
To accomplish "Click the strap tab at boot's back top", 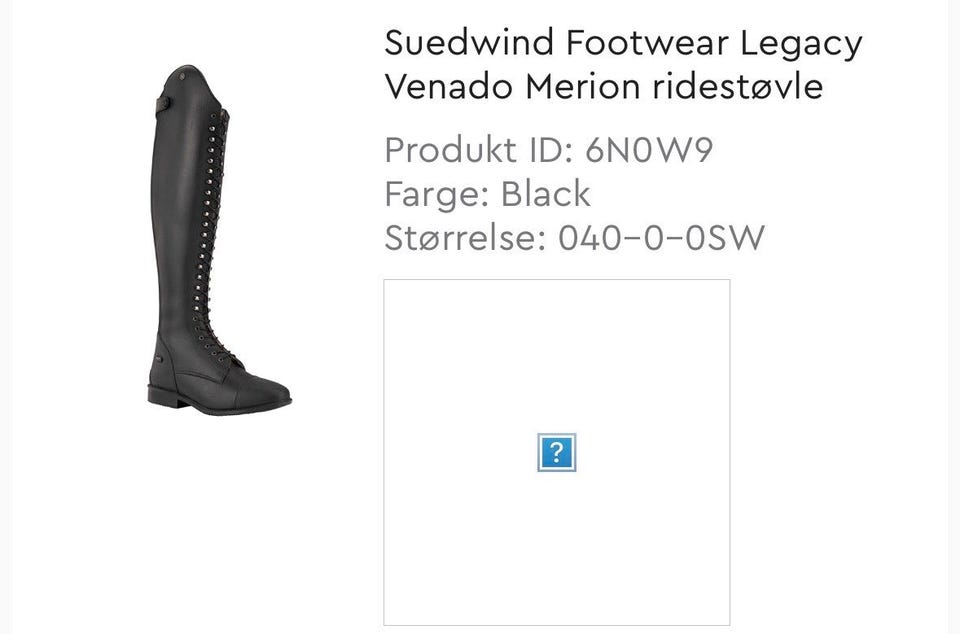I will (163, 105).
